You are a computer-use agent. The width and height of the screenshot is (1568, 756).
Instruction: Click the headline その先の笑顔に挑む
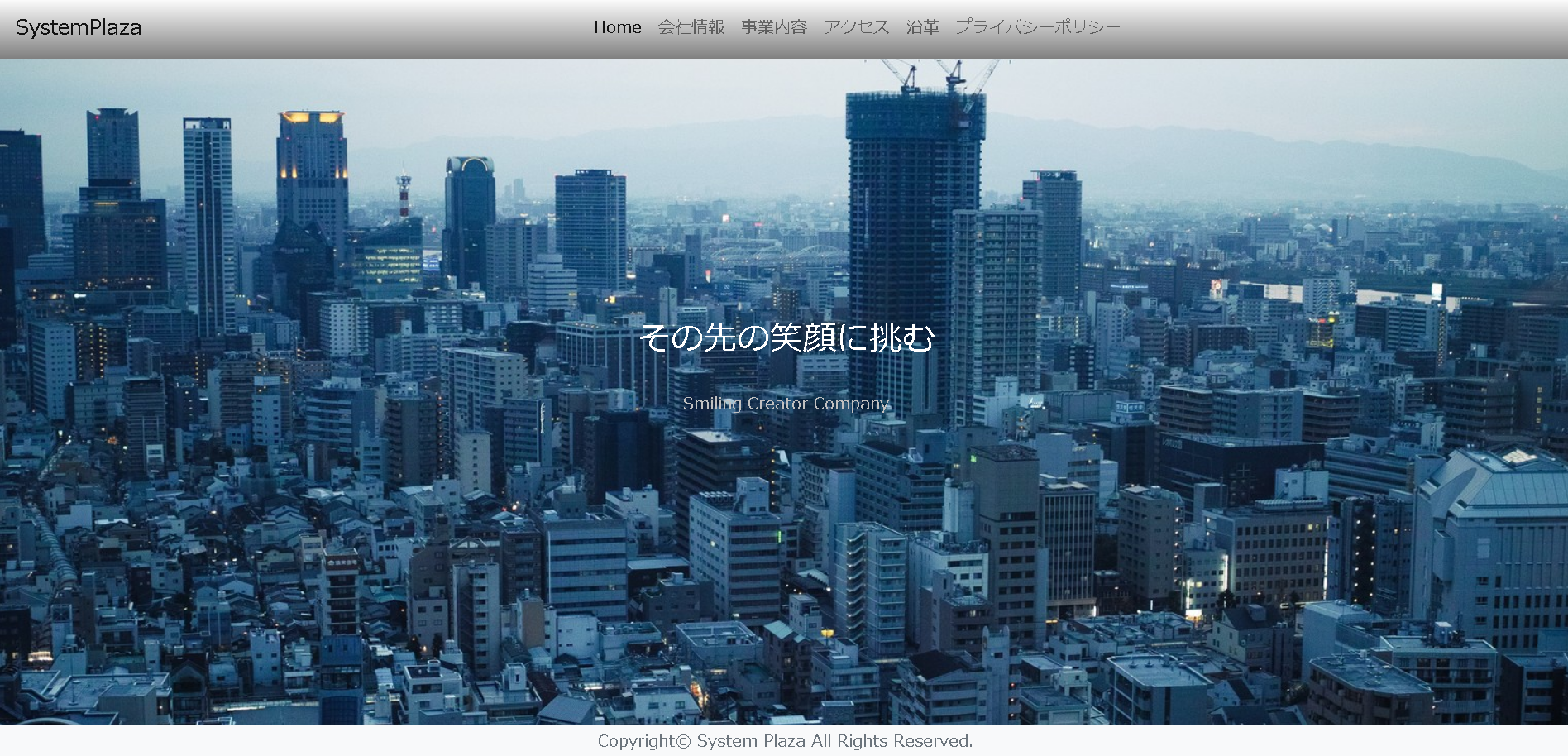(x=786, y=337)
